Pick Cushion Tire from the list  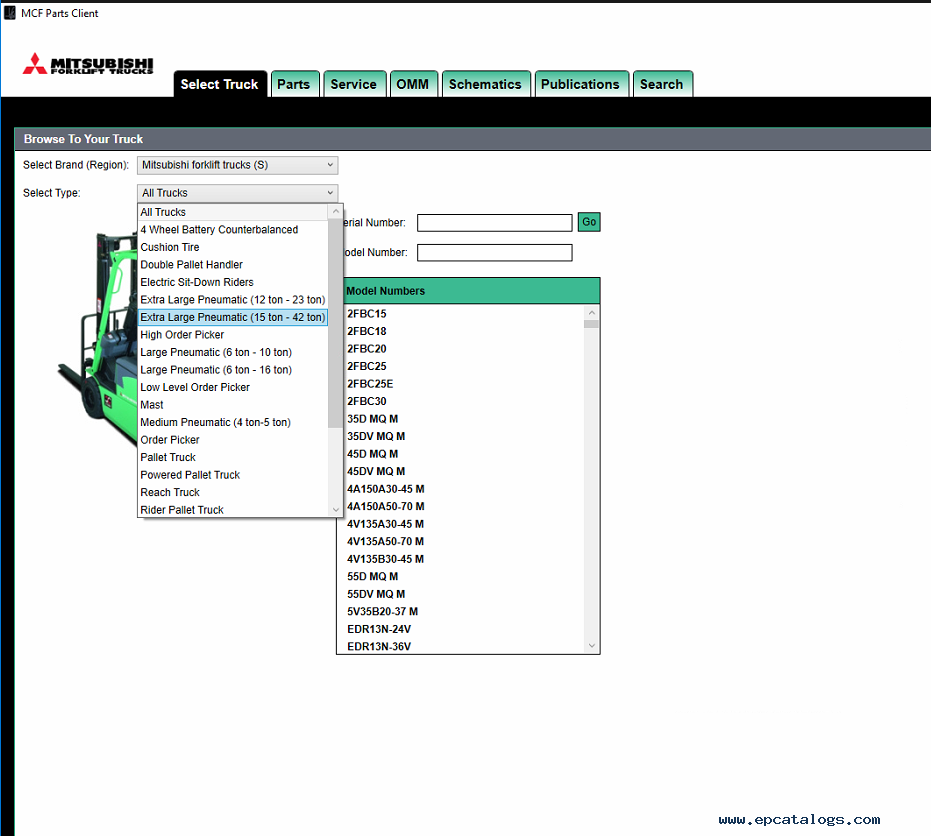tap(233, 247)
